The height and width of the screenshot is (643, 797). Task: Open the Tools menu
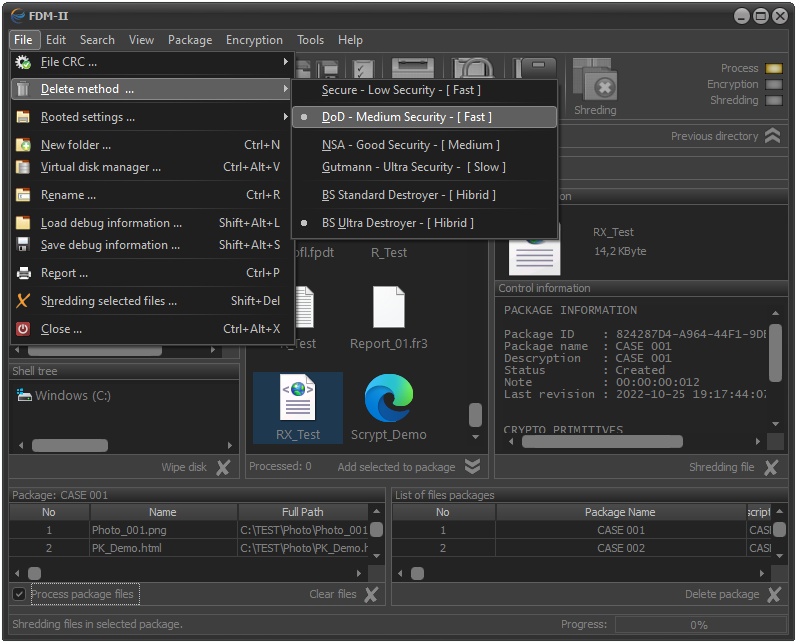tap(311, 40)
